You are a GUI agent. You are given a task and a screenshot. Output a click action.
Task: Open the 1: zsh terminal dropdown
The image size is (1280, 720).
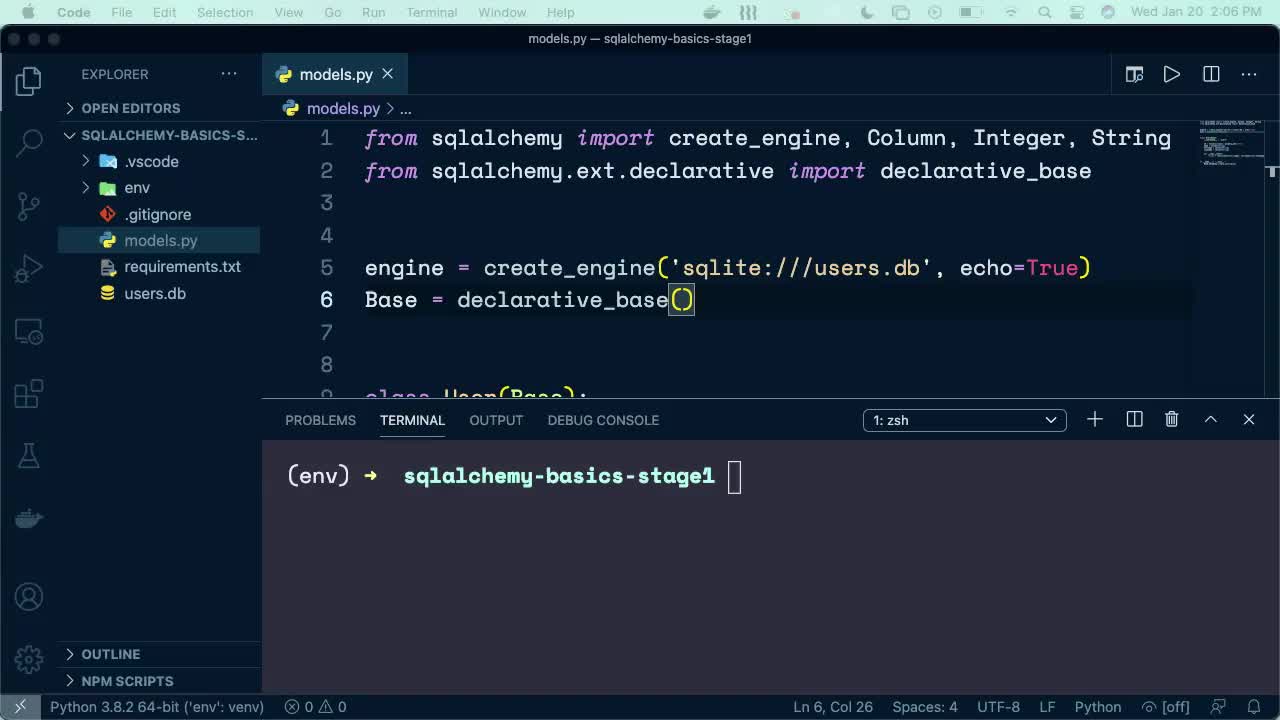click(963, 420)
